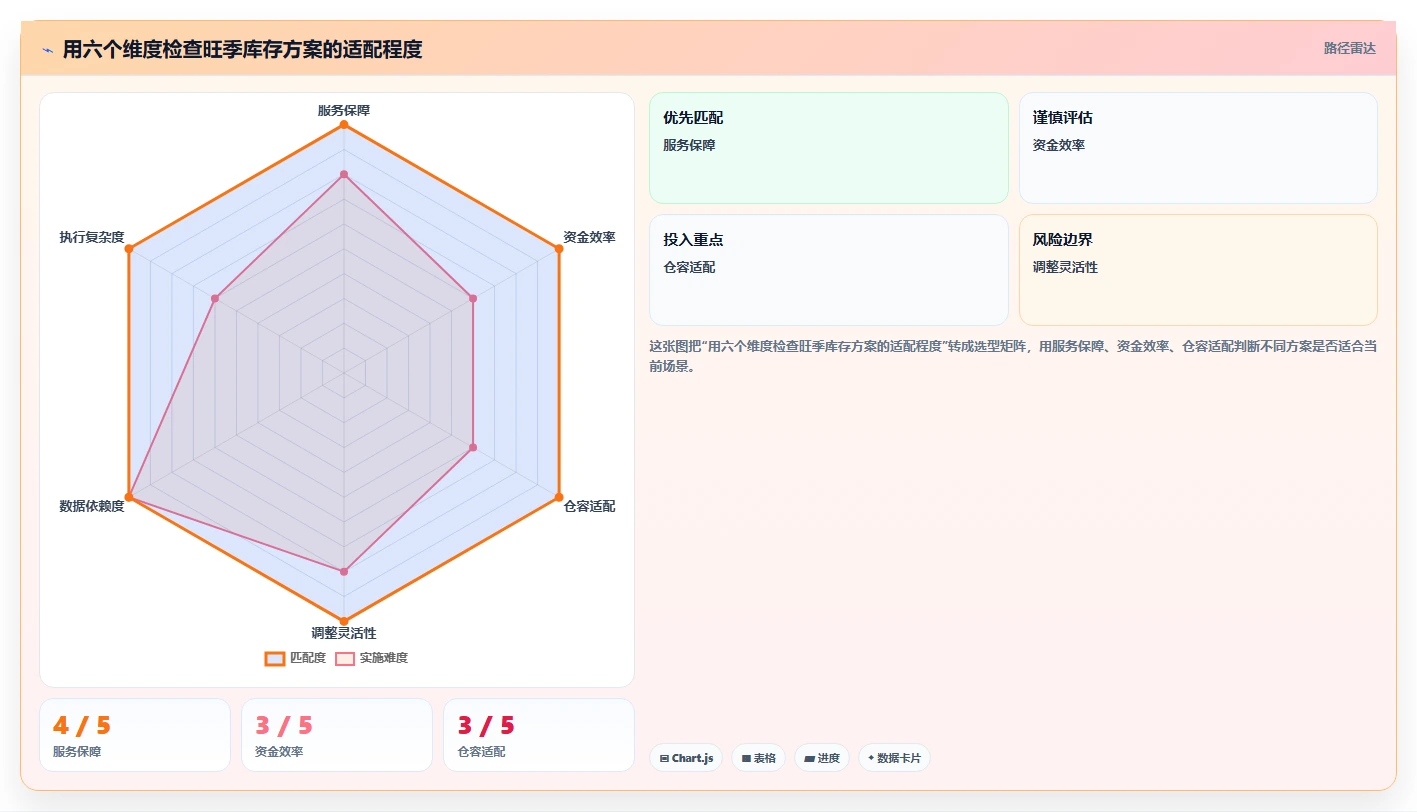
Task: Select the 进度 tag chip
Action: pyautogui.click(x=822, y=758)
